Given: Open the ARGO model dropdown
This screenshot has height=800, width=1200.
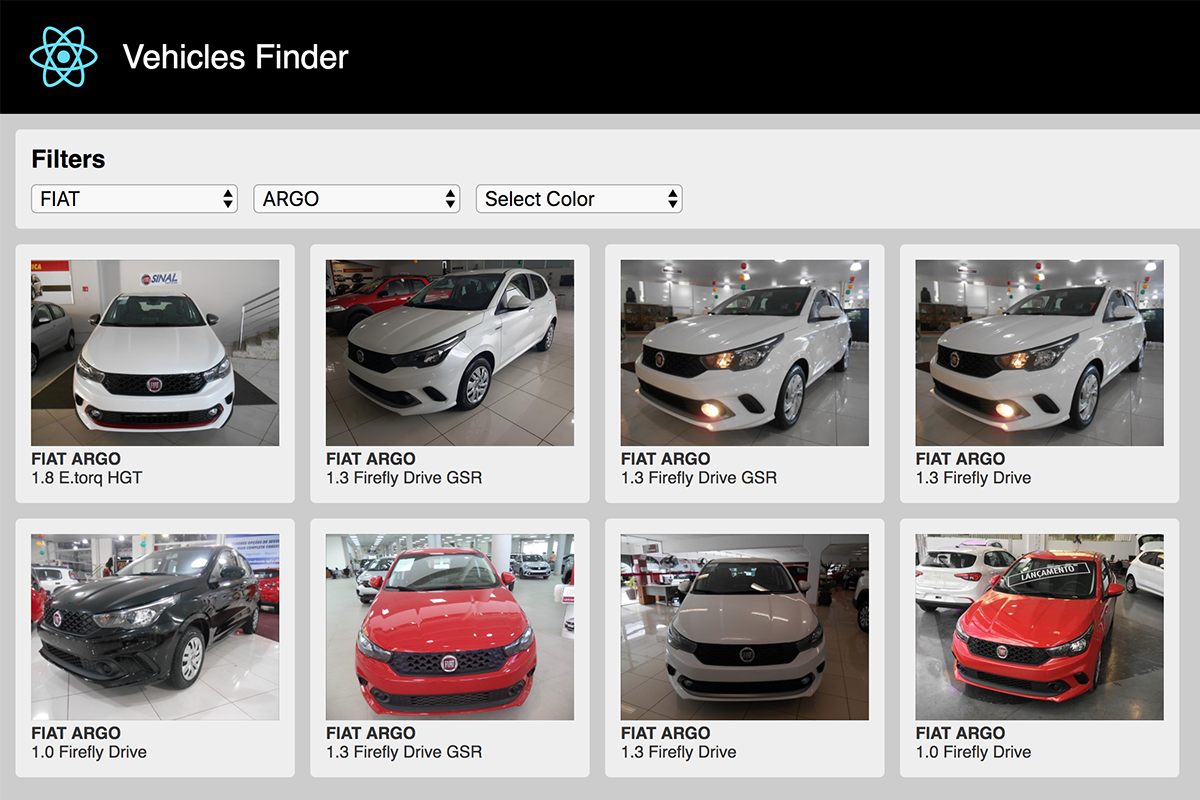Looking at the screenshot, I should click(356, 198).
